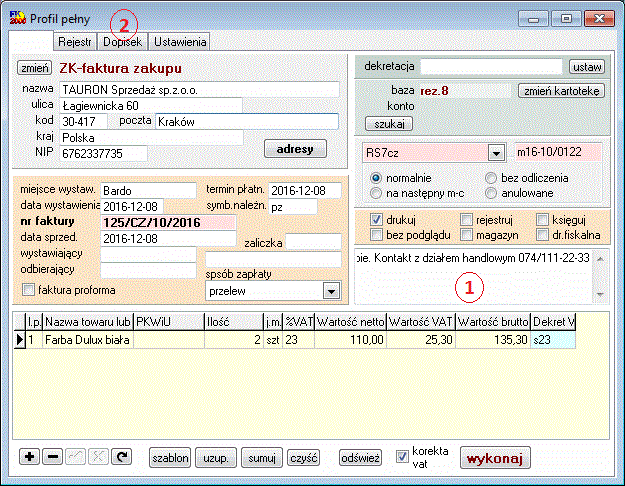625x486 pixels.
Task: Open the adresy button
Action: [295, 149]
